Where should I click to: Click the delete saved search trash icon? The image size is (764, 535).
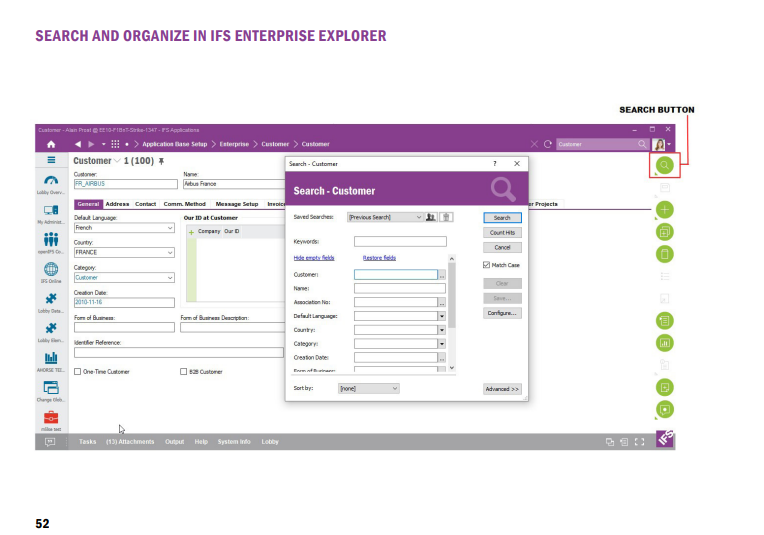point(446,217)
